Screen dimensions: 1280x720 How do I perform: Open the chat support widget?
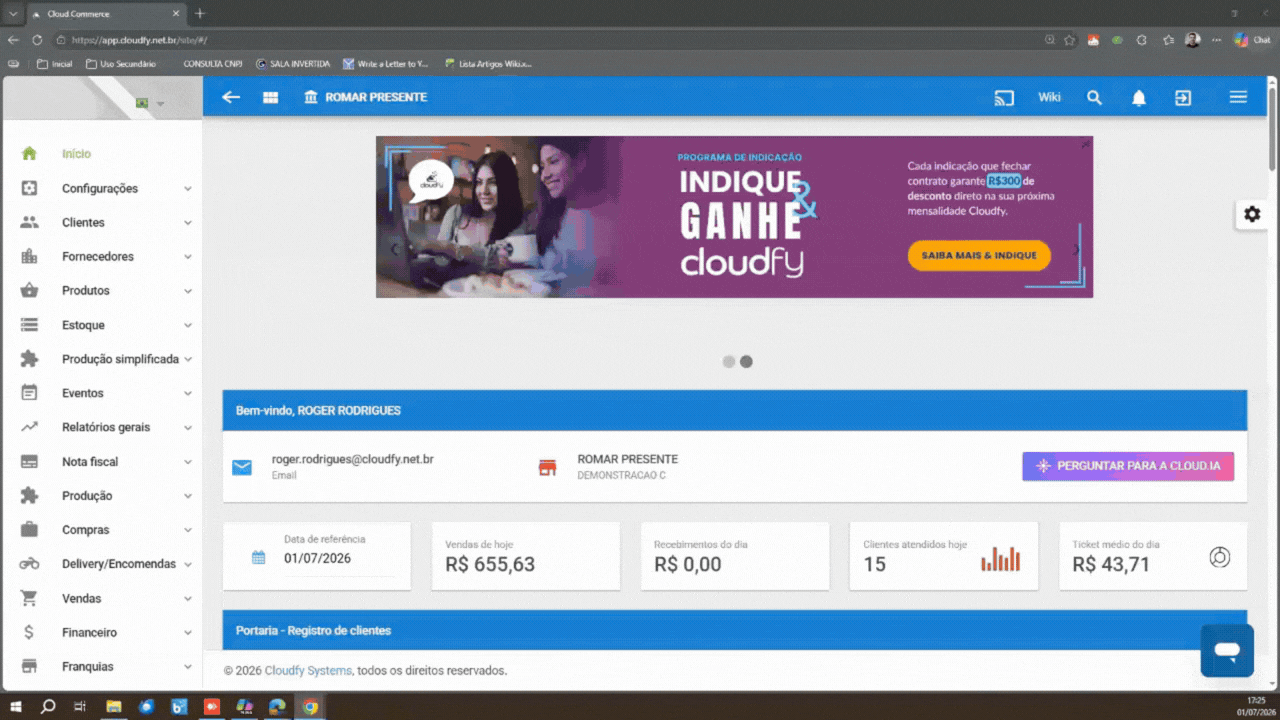(1227, 651)
